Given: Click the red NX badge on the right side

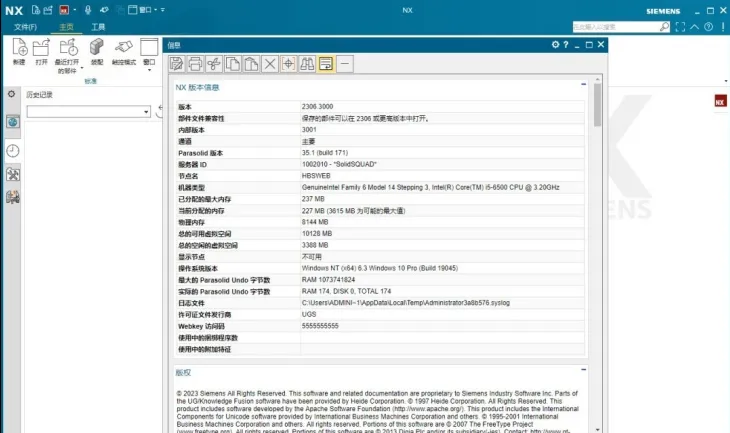Looking at the screenshot, I should click(720, 101).
